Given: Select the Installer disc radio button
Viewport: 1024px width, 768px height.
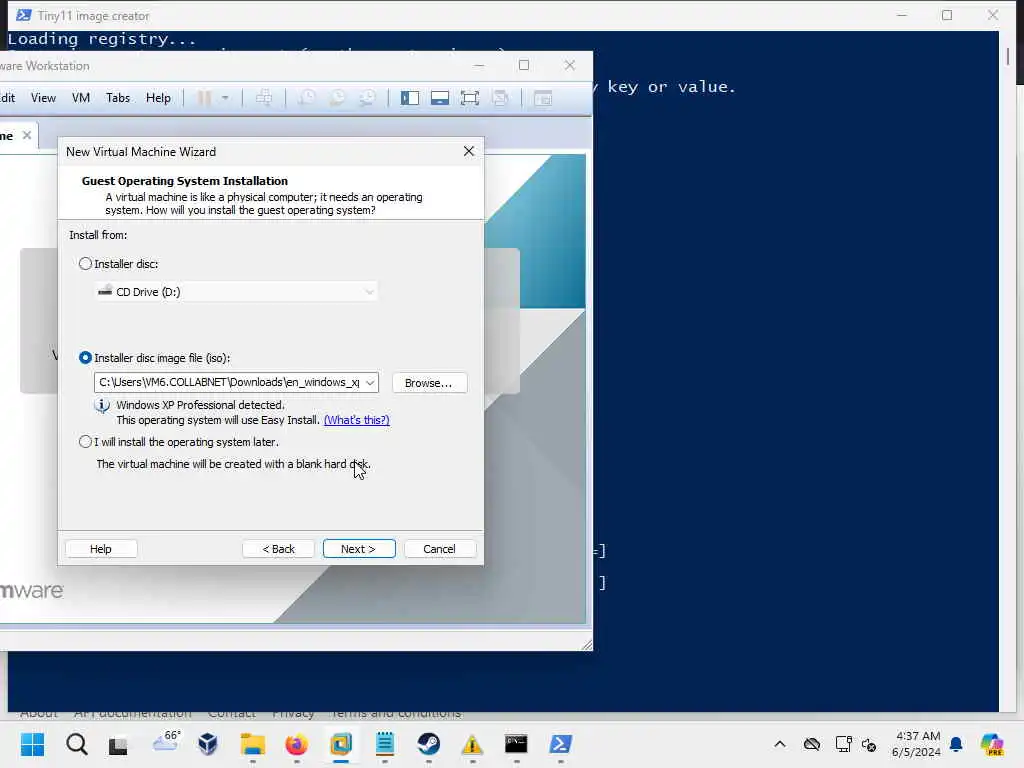Looking at the screenshot, I should click(85, 264).
